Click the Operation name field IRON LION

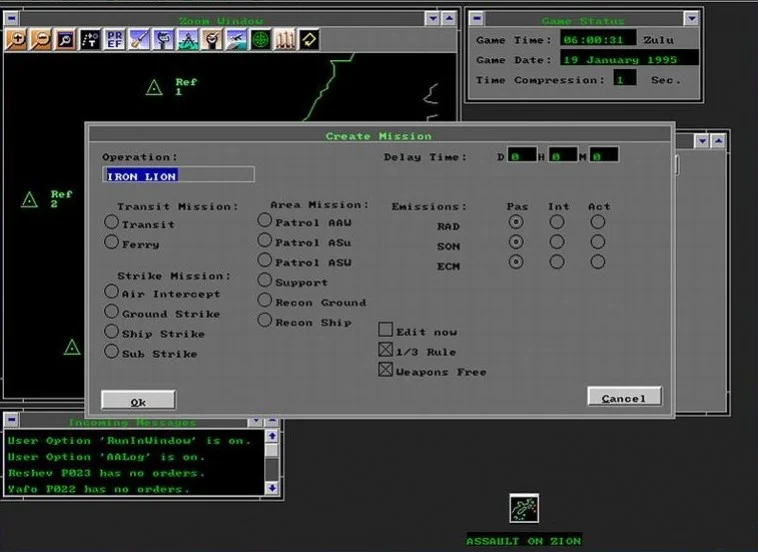[178, 174]
